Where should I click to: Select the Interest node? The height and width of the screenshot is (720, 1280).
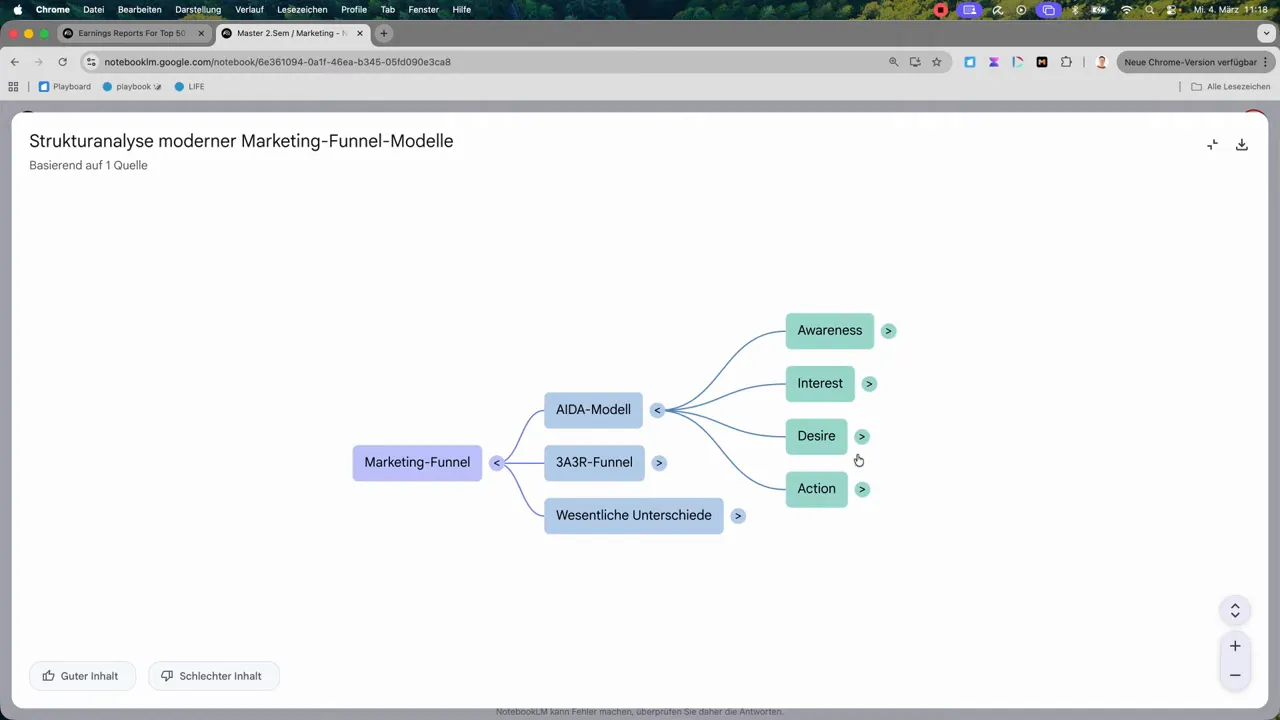click(820, 384)
